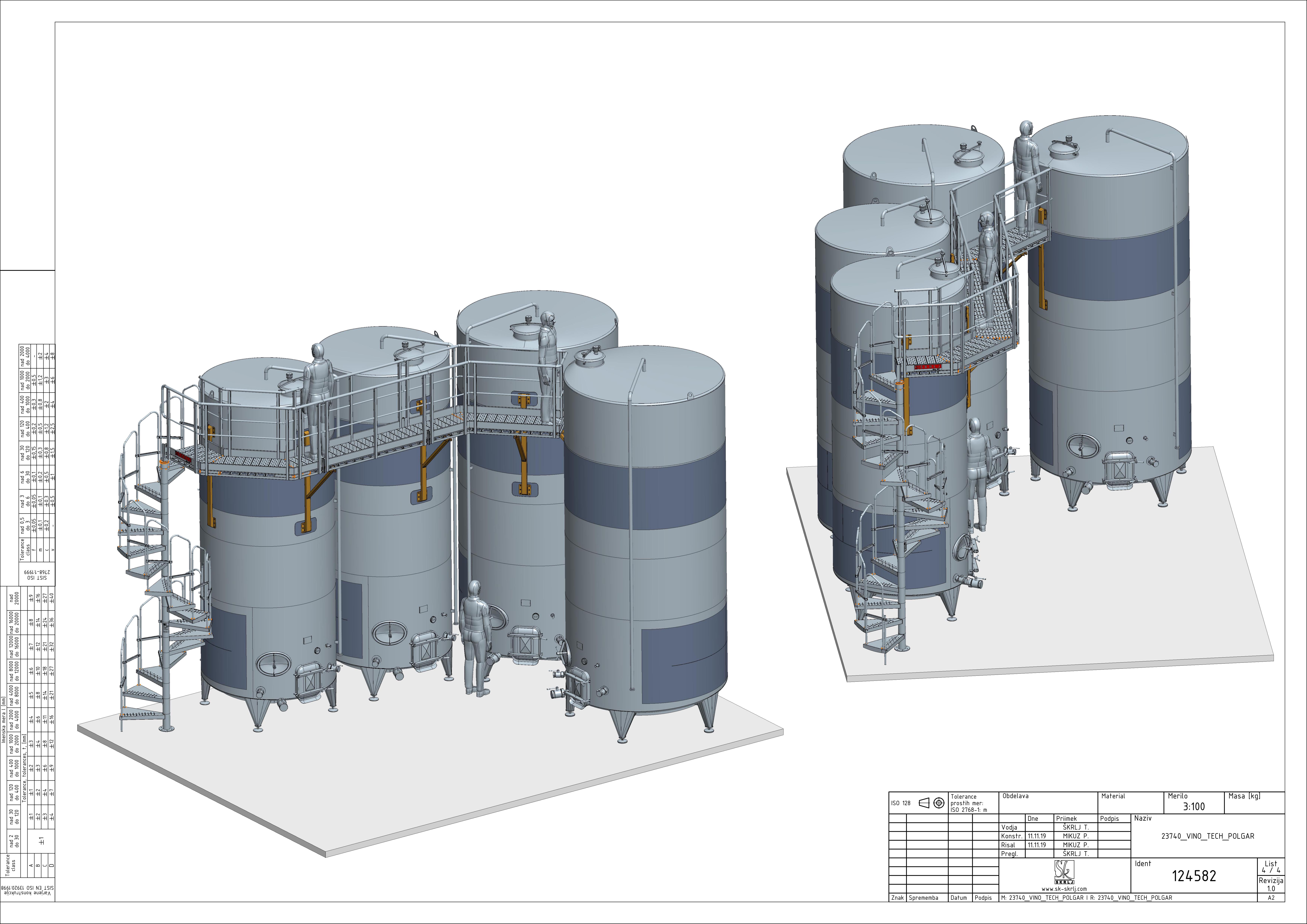
Task: Click the "A2" sheet format cell
Action: point(1271,898)
